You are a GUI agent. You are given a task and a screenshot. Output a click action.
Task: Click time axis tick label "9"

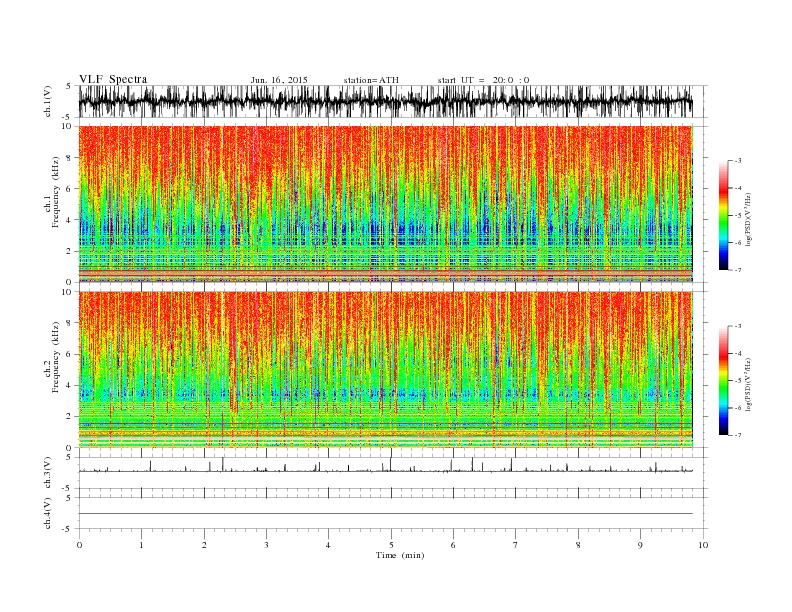640,545
